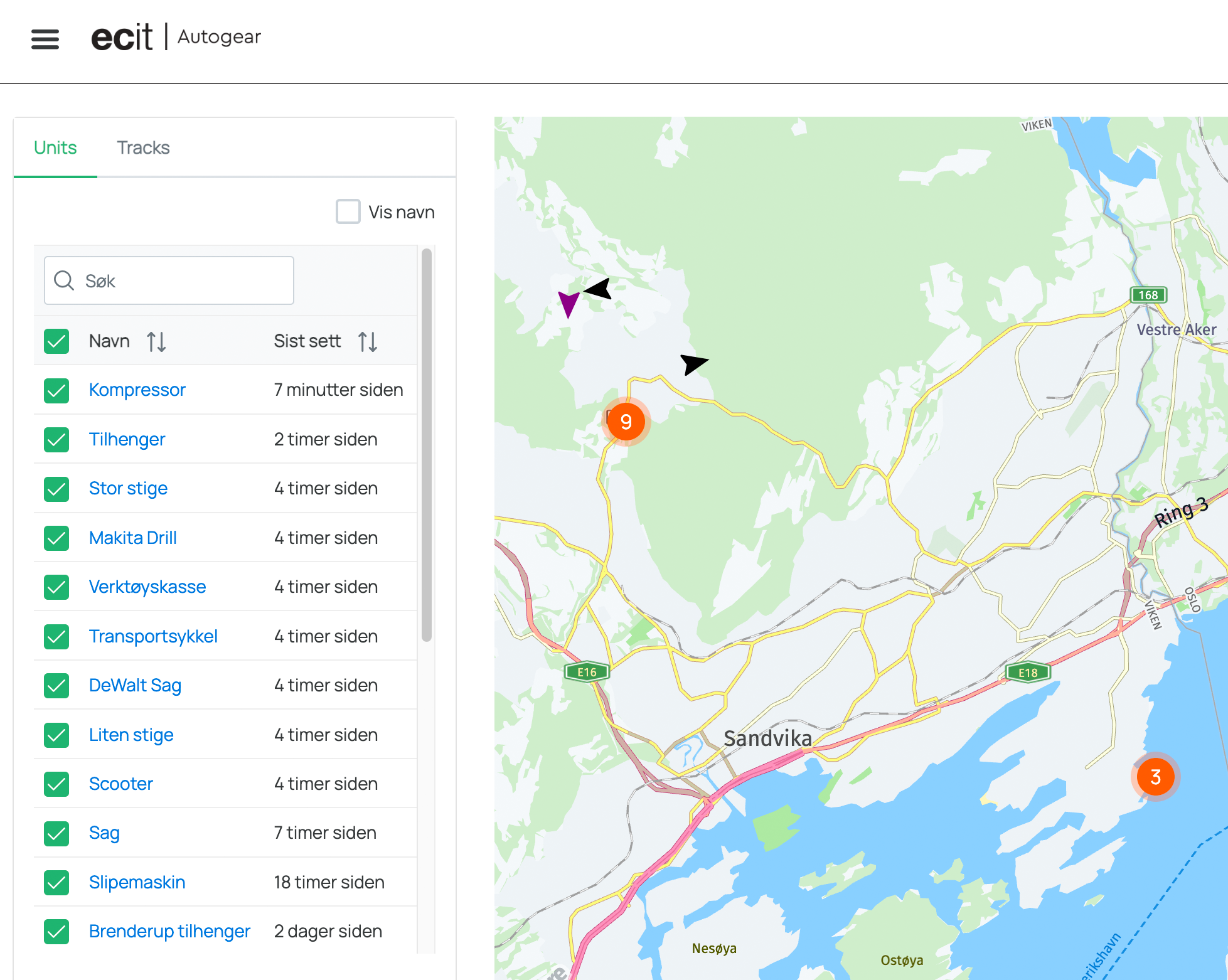Click the Sist sett column header text
Image resolution: width=1228 pixels, height=980 pixels.
307,341
